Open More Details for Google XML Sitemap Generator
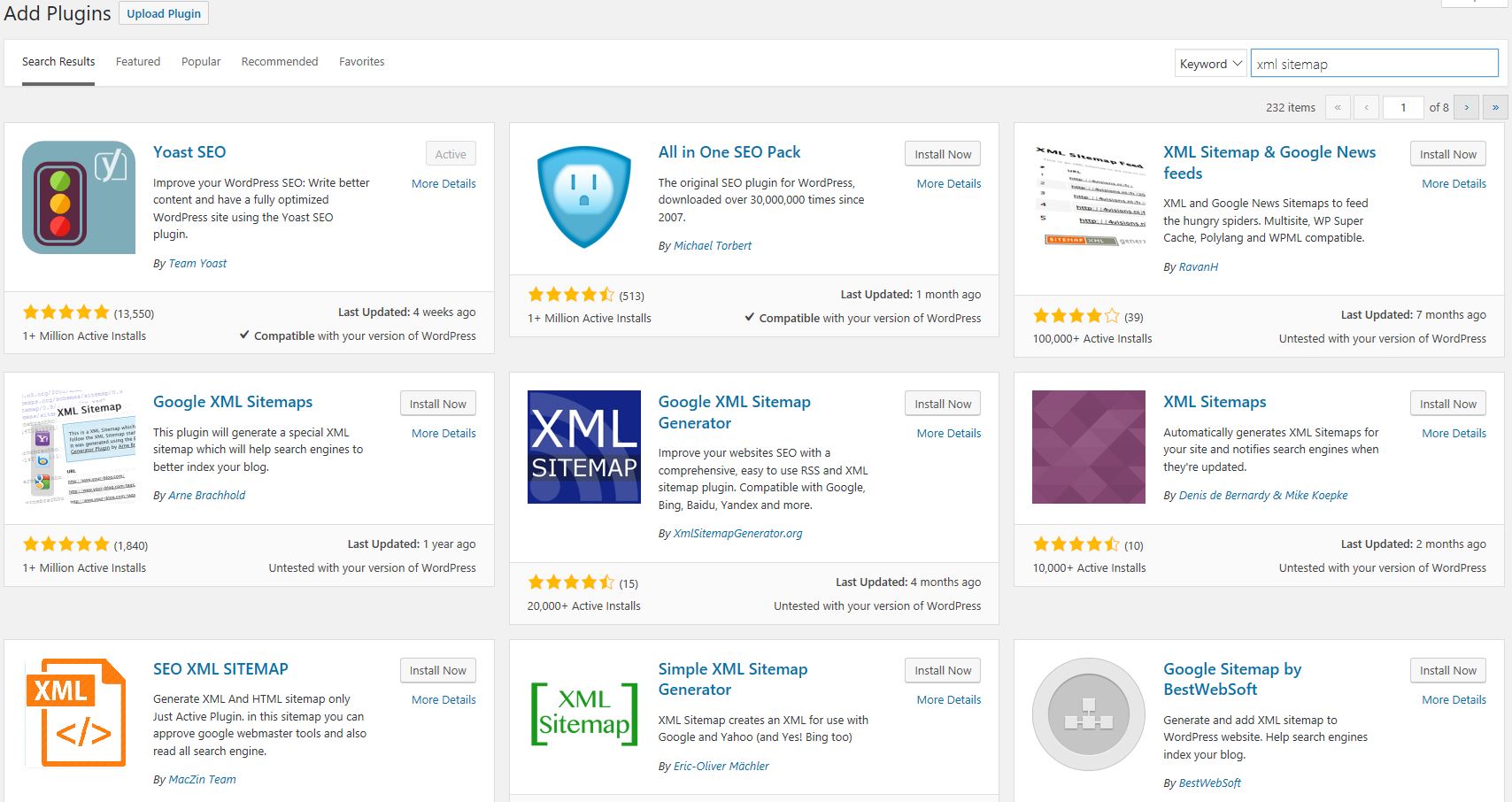This screenshot has width=1512, height=802. pyautogui.click(x=949, y=433)
